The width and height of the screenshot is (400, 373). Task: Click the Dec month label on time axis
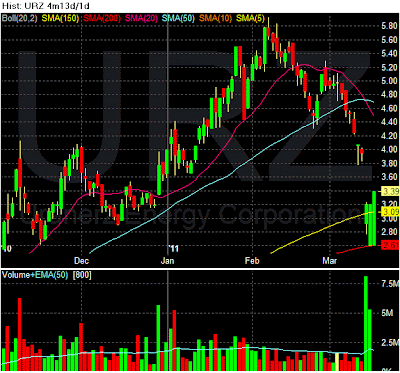click(x=82, y=260)
